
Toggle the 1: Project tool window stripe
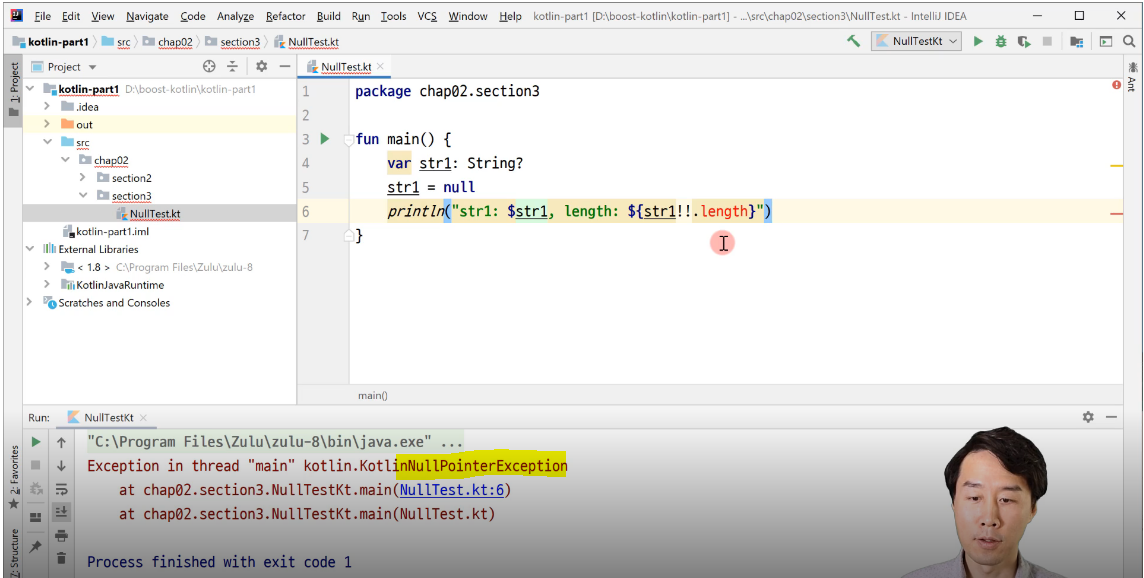pyautogui.click(x=14, y=90)
